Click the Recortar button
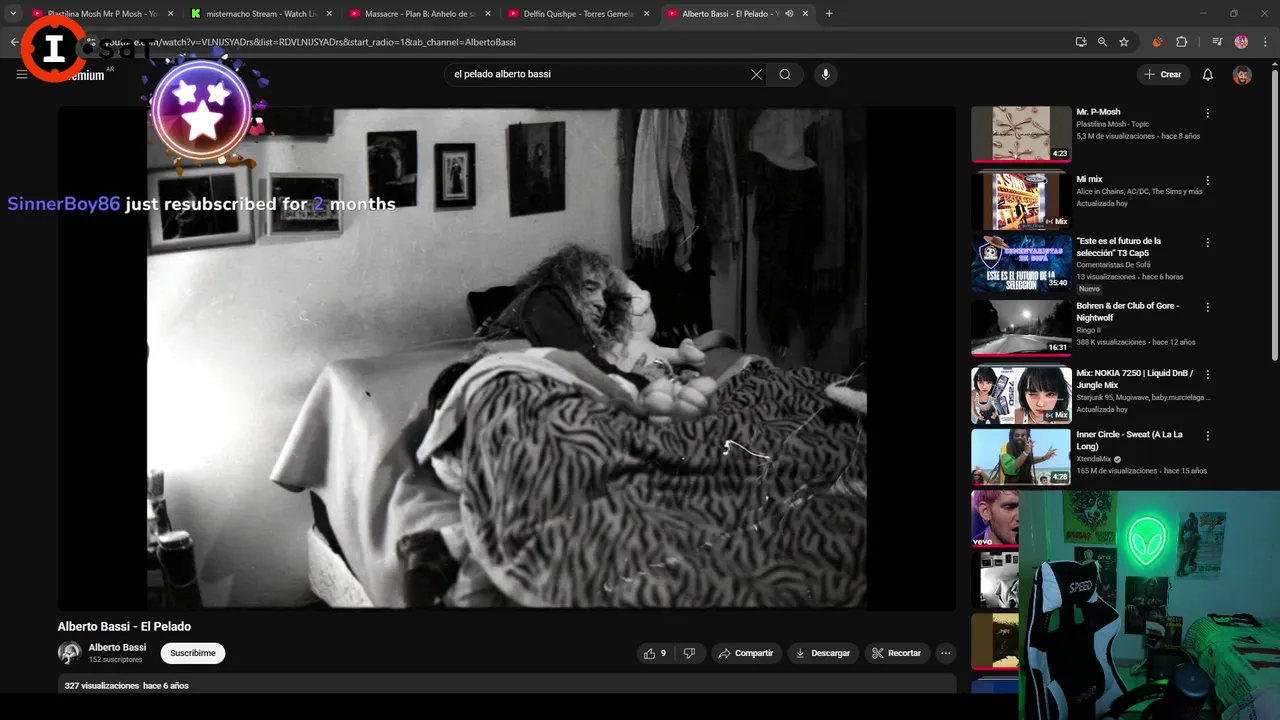Screen dimensions: 1280x720 [x=896, y=653]
